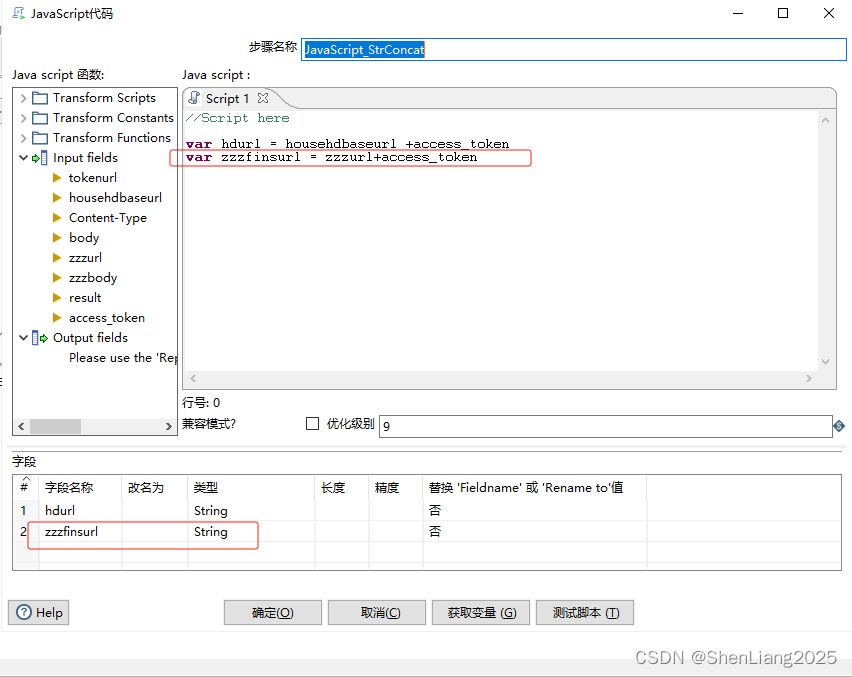Expand the Transform Constants node
This screenshot has height=677, width=852.
point(21,117)
